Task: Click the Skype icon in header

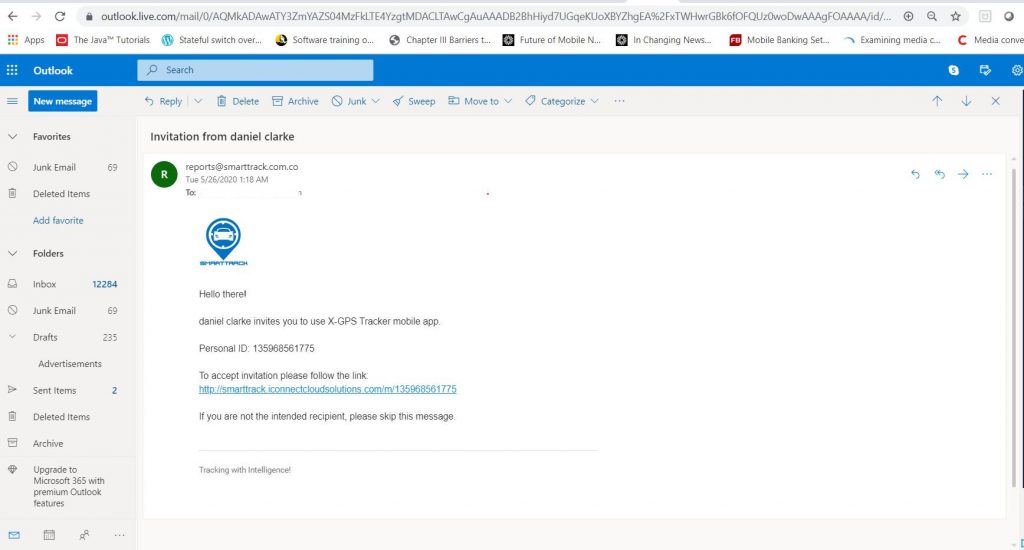Action: (954, 70)
